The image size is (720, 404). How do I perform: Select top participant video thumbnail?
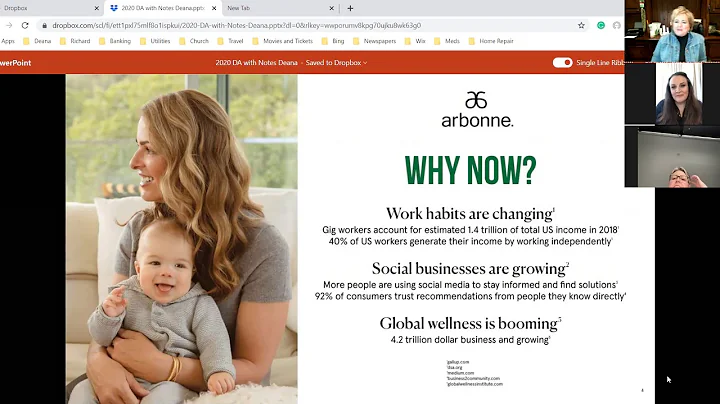click(x=672, y=31)
